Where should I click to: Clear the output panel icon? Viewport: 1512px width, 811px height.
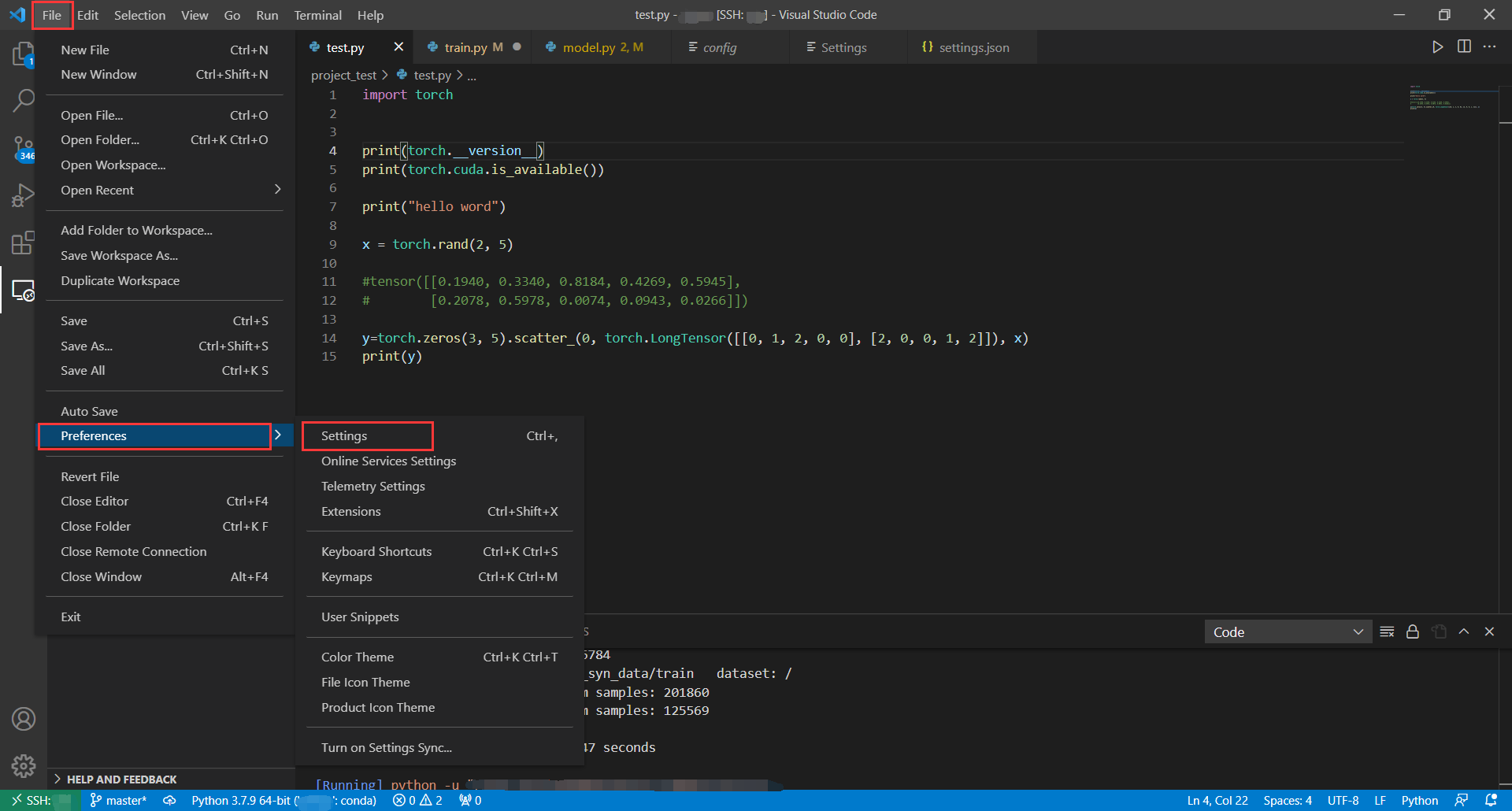1388,631
